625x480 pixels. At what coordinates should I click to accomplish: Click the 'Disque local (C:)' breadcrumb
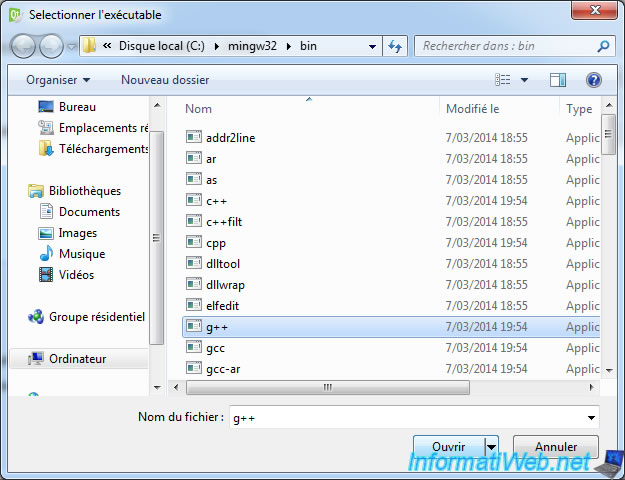tap(161, 46)
